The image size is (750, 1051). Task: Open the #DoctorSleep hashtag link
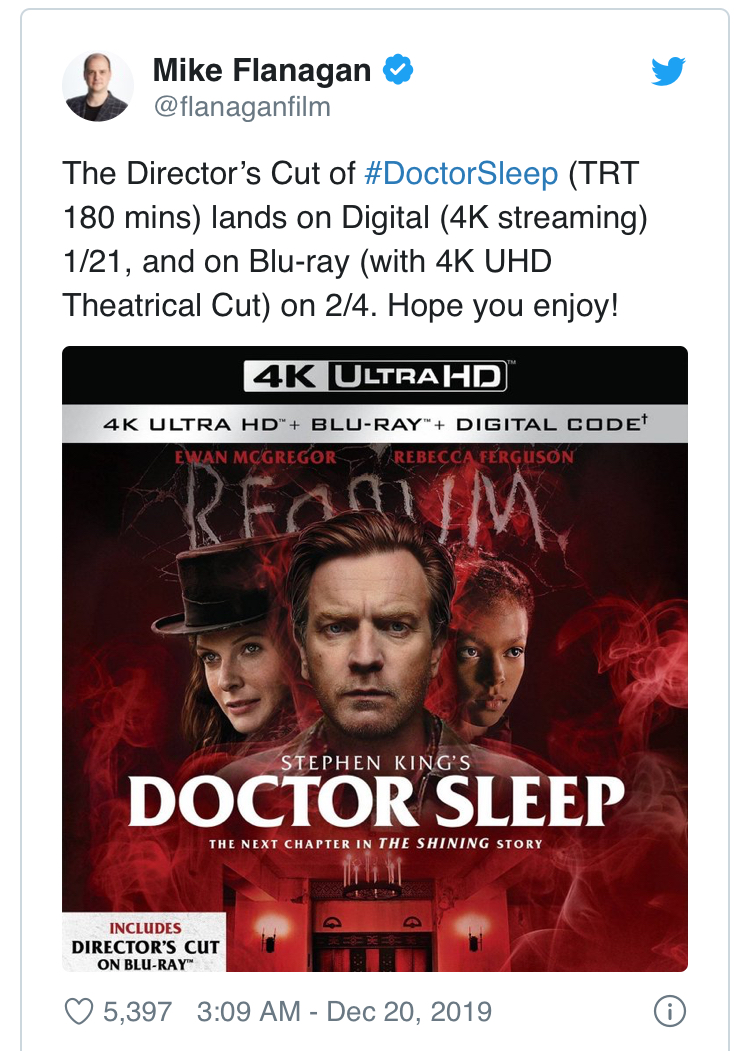coord(461,173)
